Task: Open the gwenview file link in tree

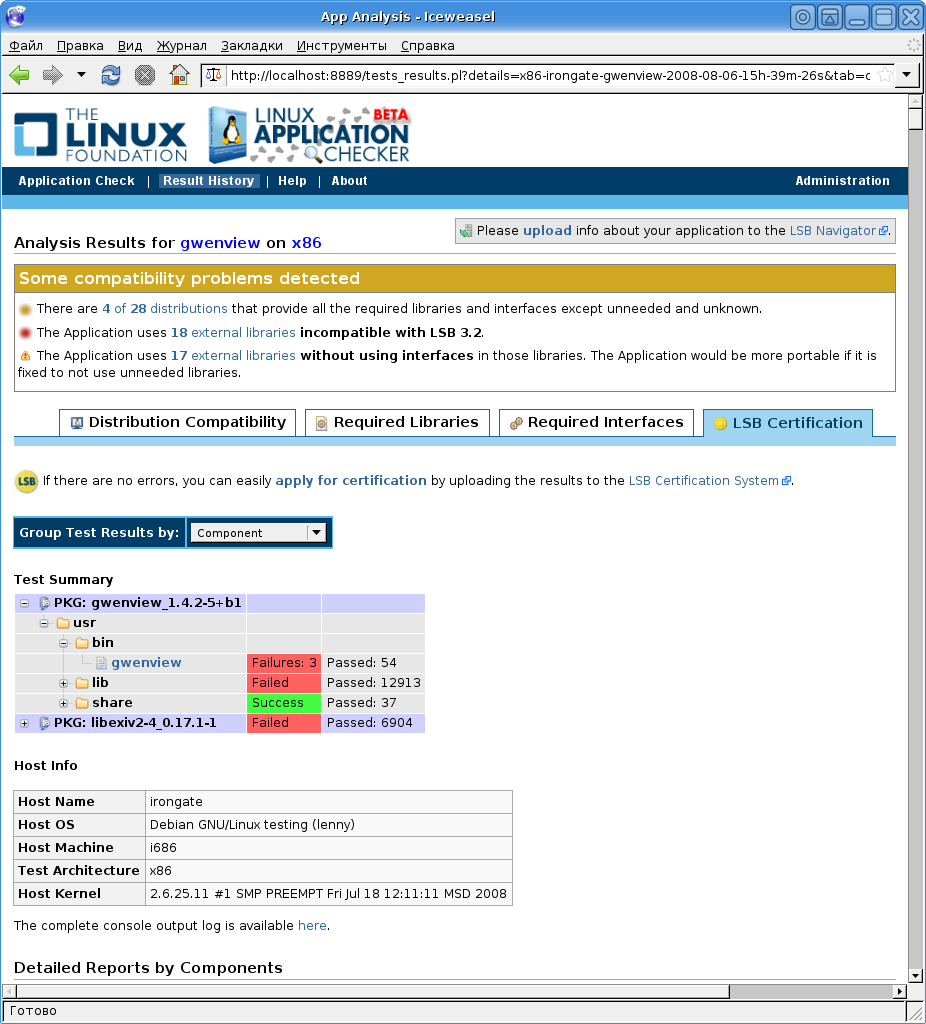Action: [146, 663]
